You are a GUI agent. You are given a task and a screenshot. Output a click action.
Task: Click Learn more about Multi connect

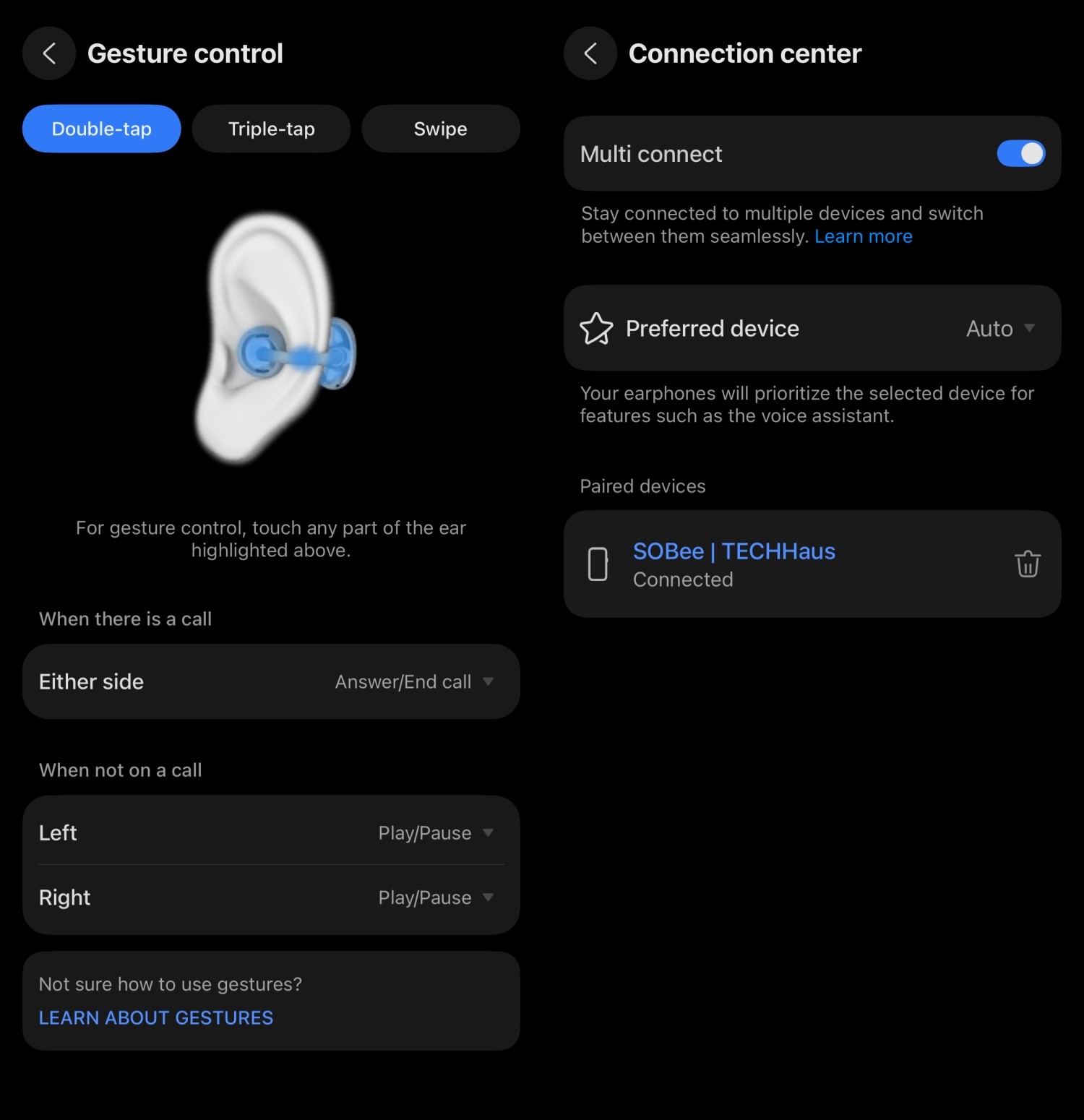tap(863, 236)
